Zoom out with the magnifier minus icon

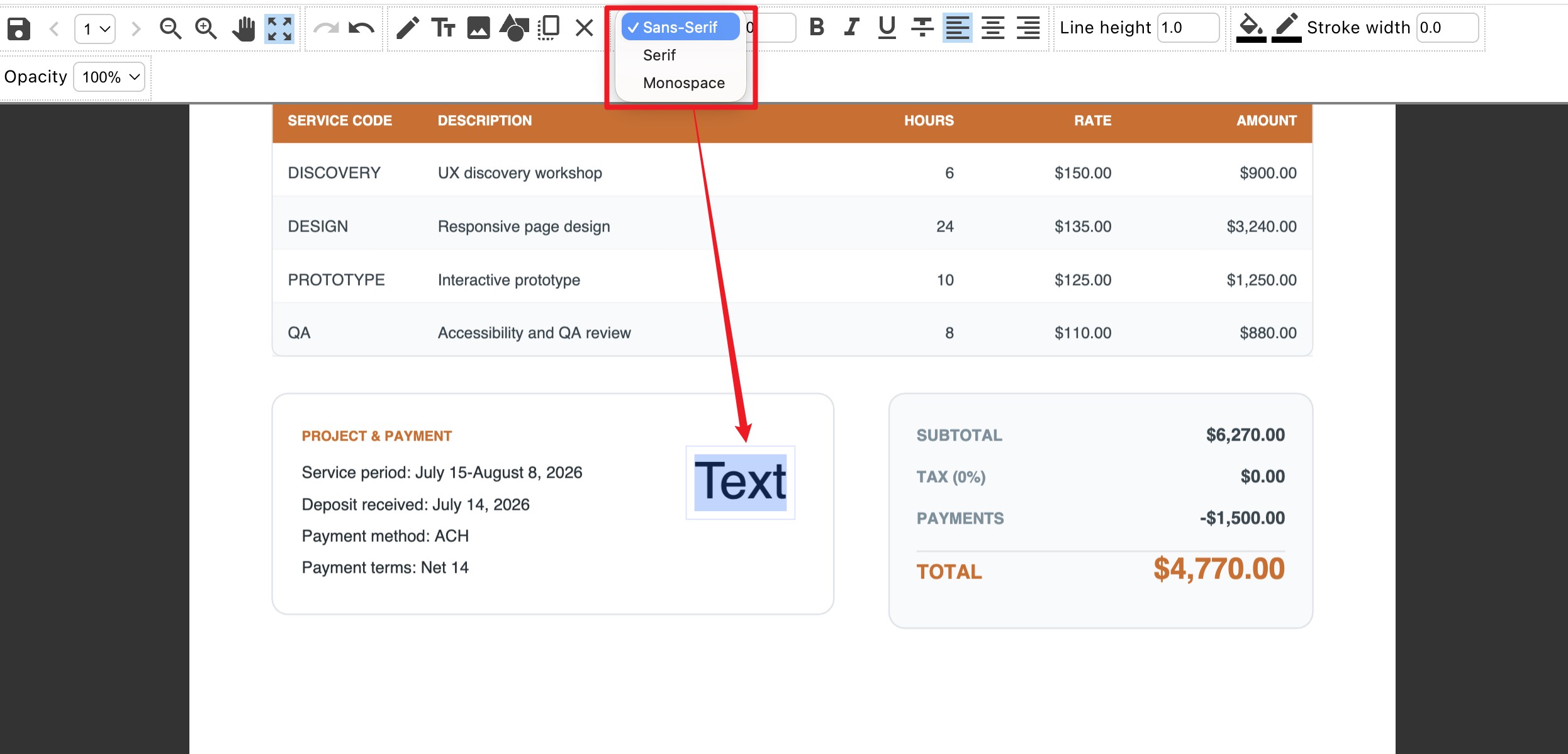[170, 28]
